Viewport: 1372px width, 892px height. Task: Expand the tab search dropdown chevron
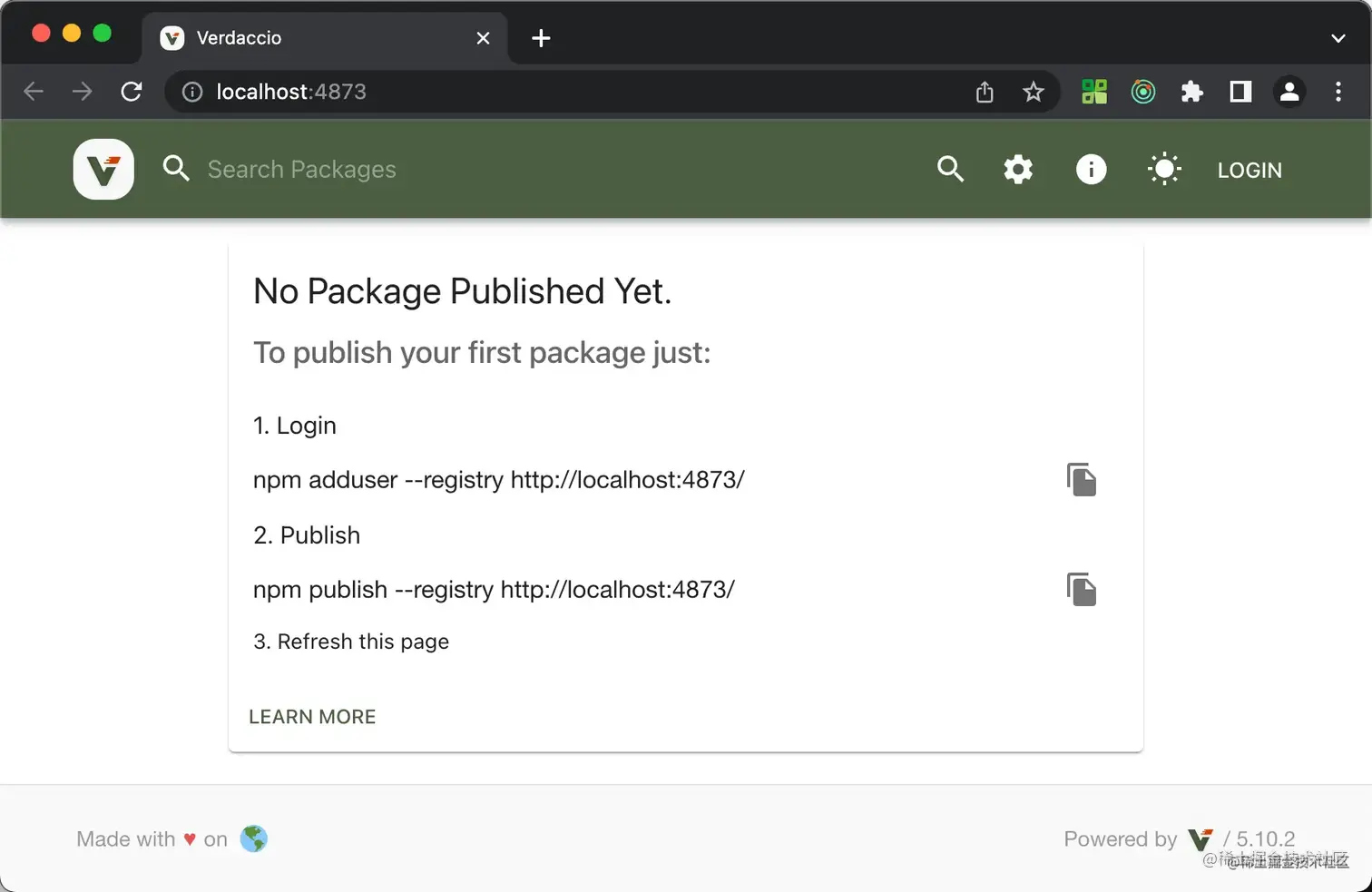[1338, 38]
